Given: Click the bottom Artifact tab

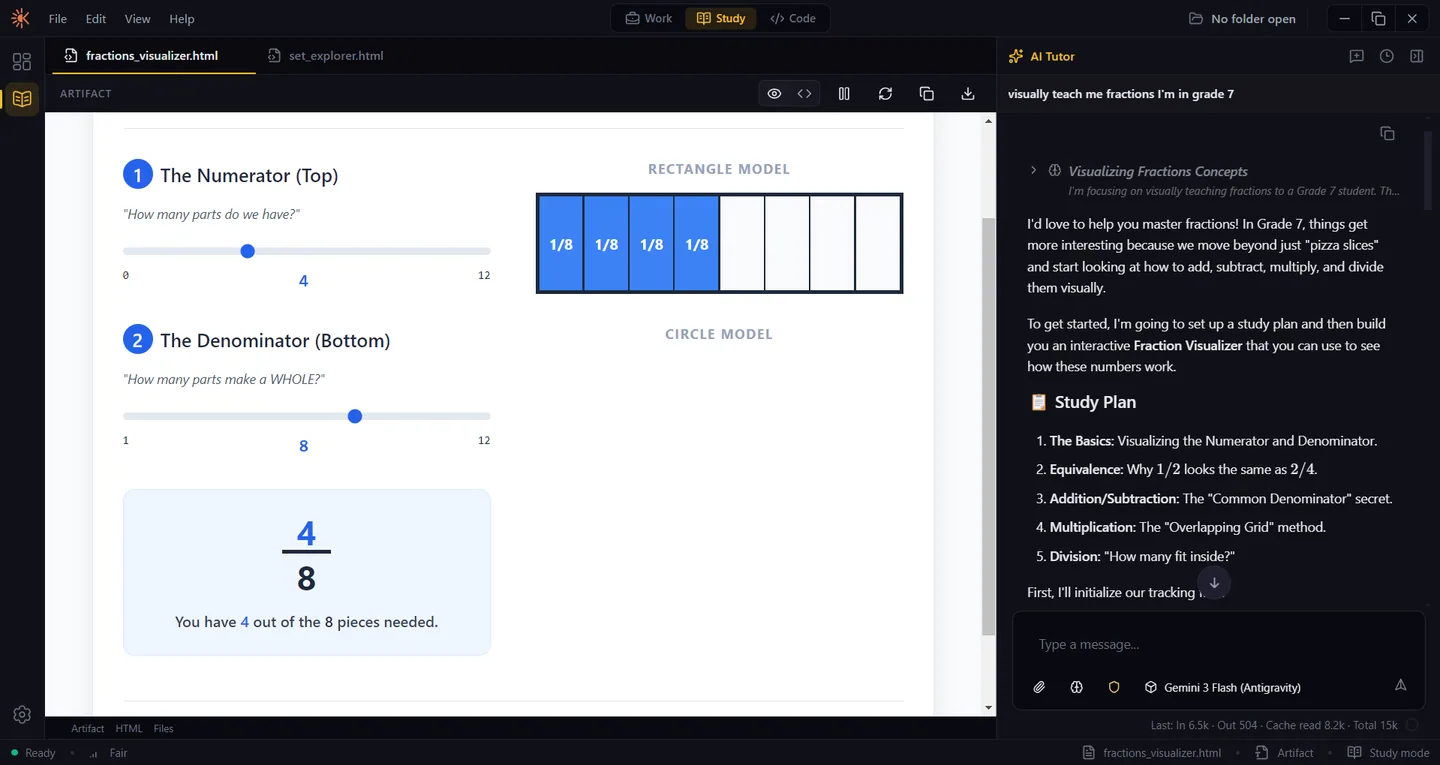Looking at the screenshot, I should [x=88, y=729].
